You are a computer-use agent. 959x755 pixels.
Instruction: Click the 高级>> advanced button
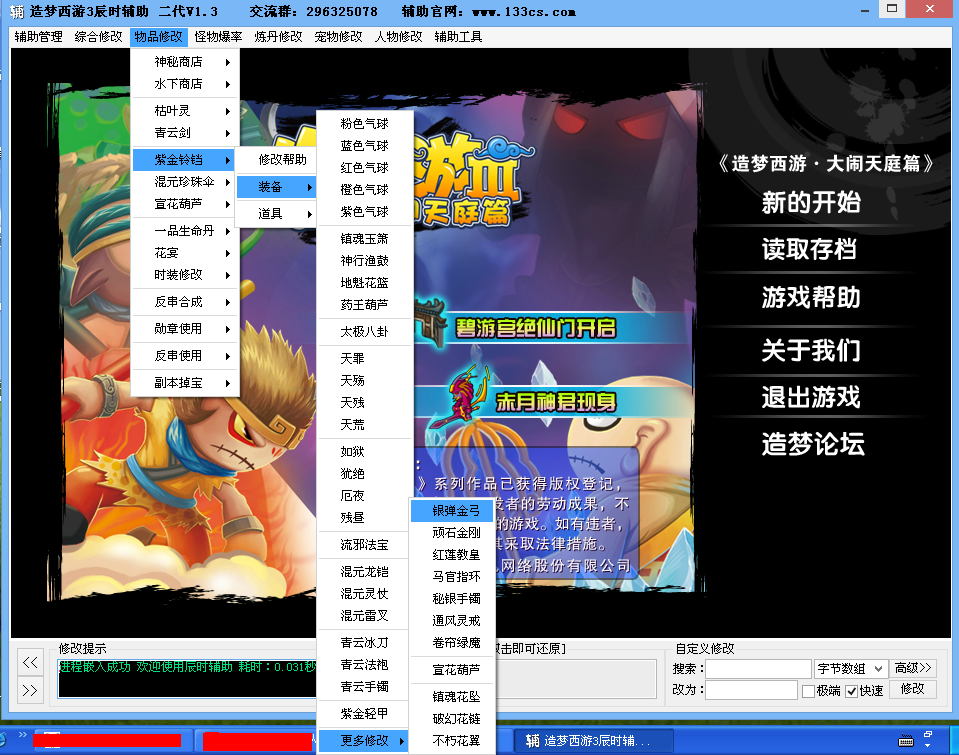(913, 668)
